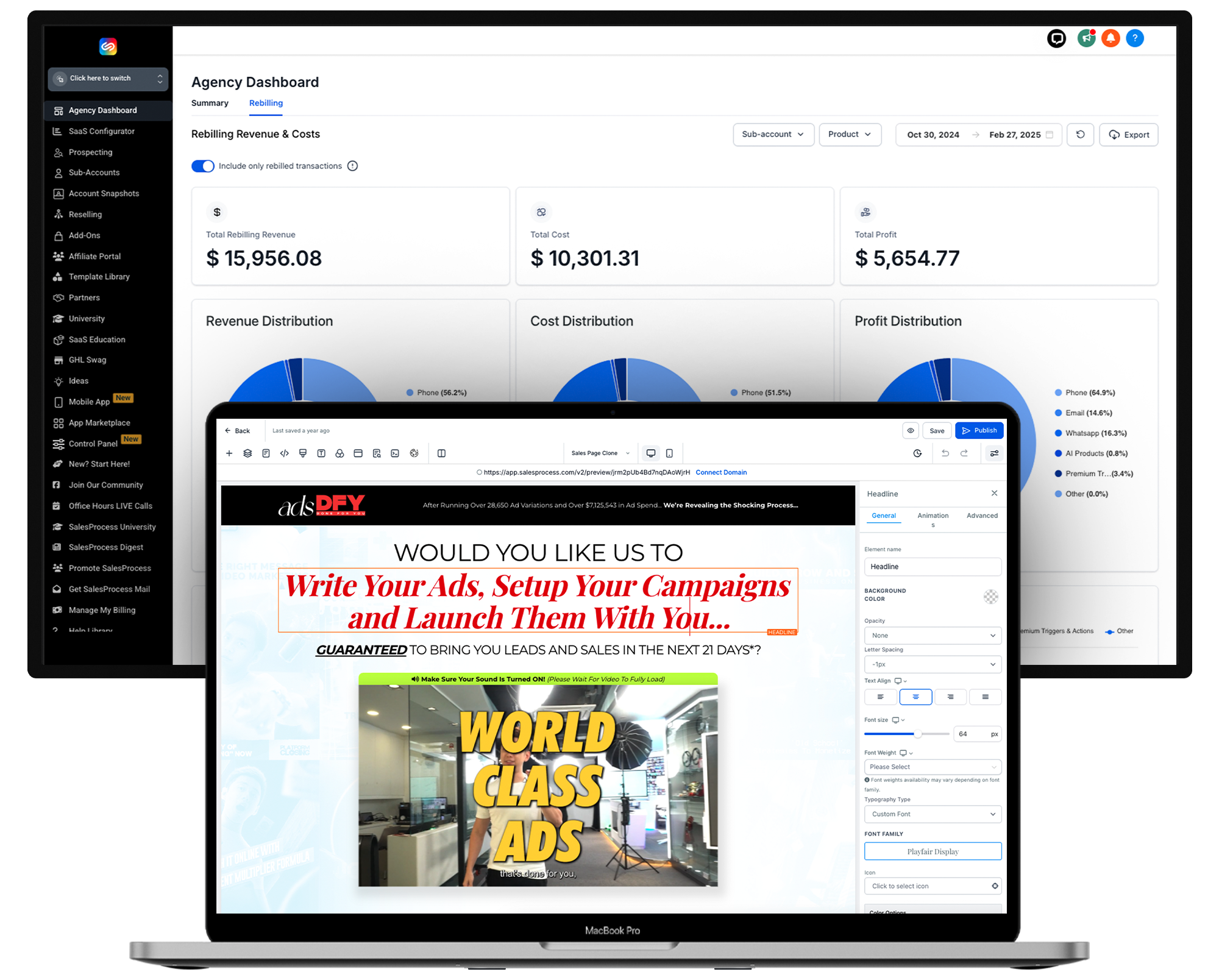
Task: Close the Headline settings panel
Action: (x=994, y=493)
